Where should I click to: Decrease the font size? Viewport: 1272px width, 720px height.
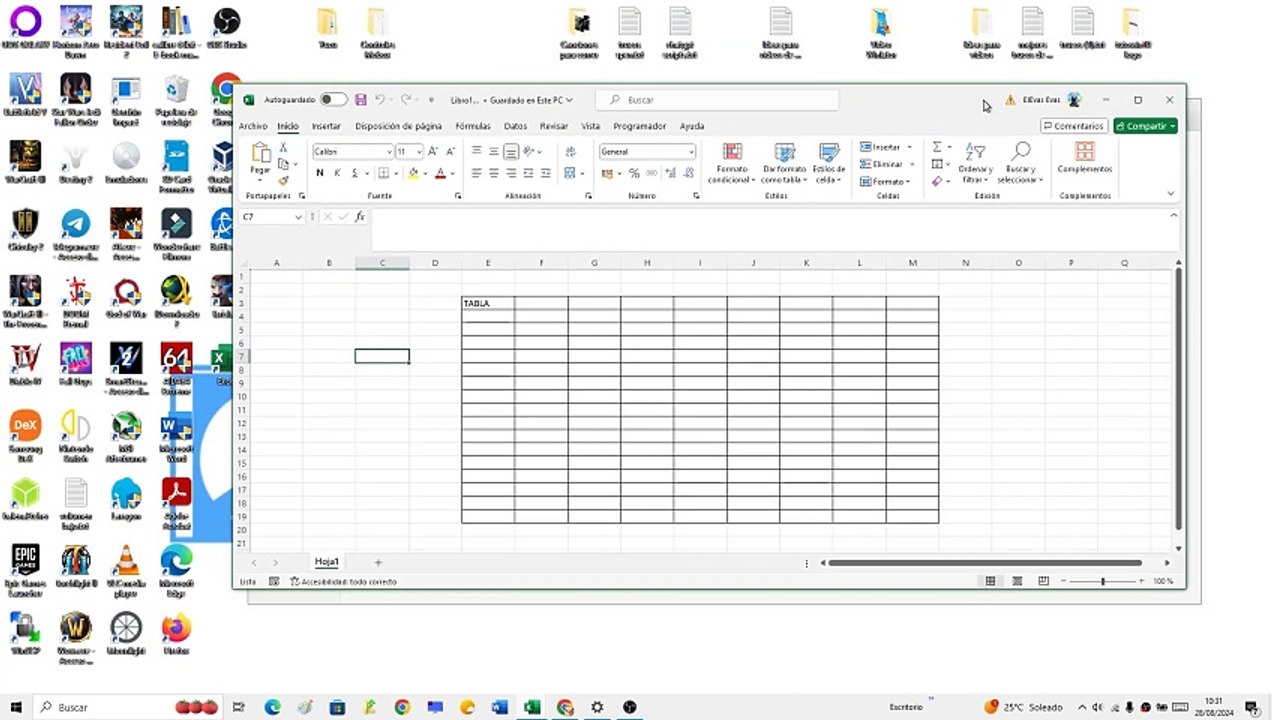(x=449, y=151)
